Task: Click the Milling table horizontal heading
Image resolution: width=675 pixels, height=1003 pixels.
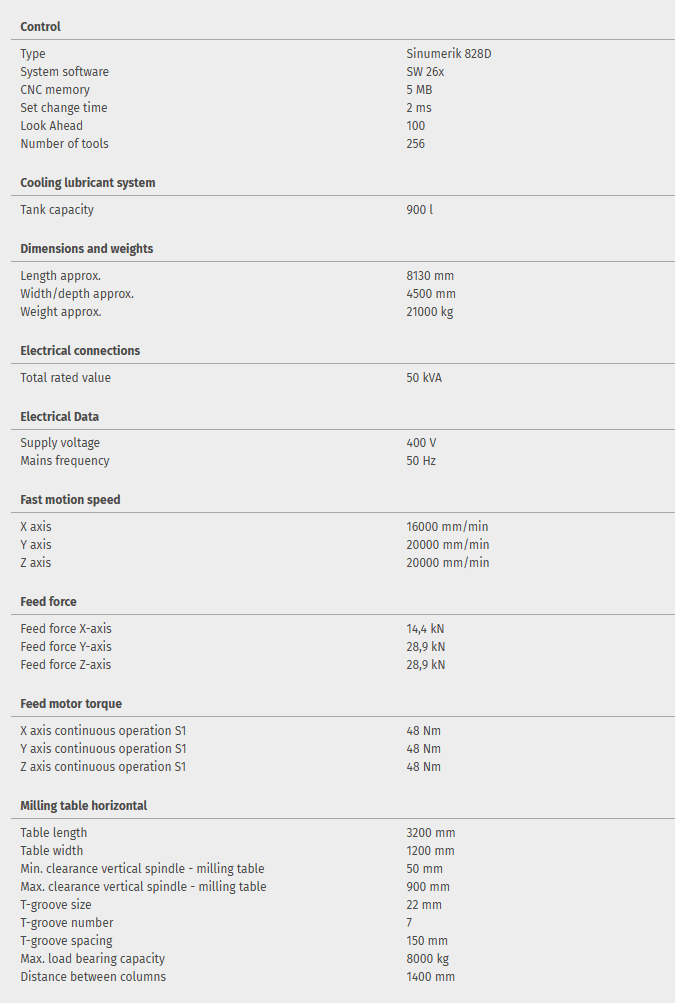Action: click(x=83, y=806)
